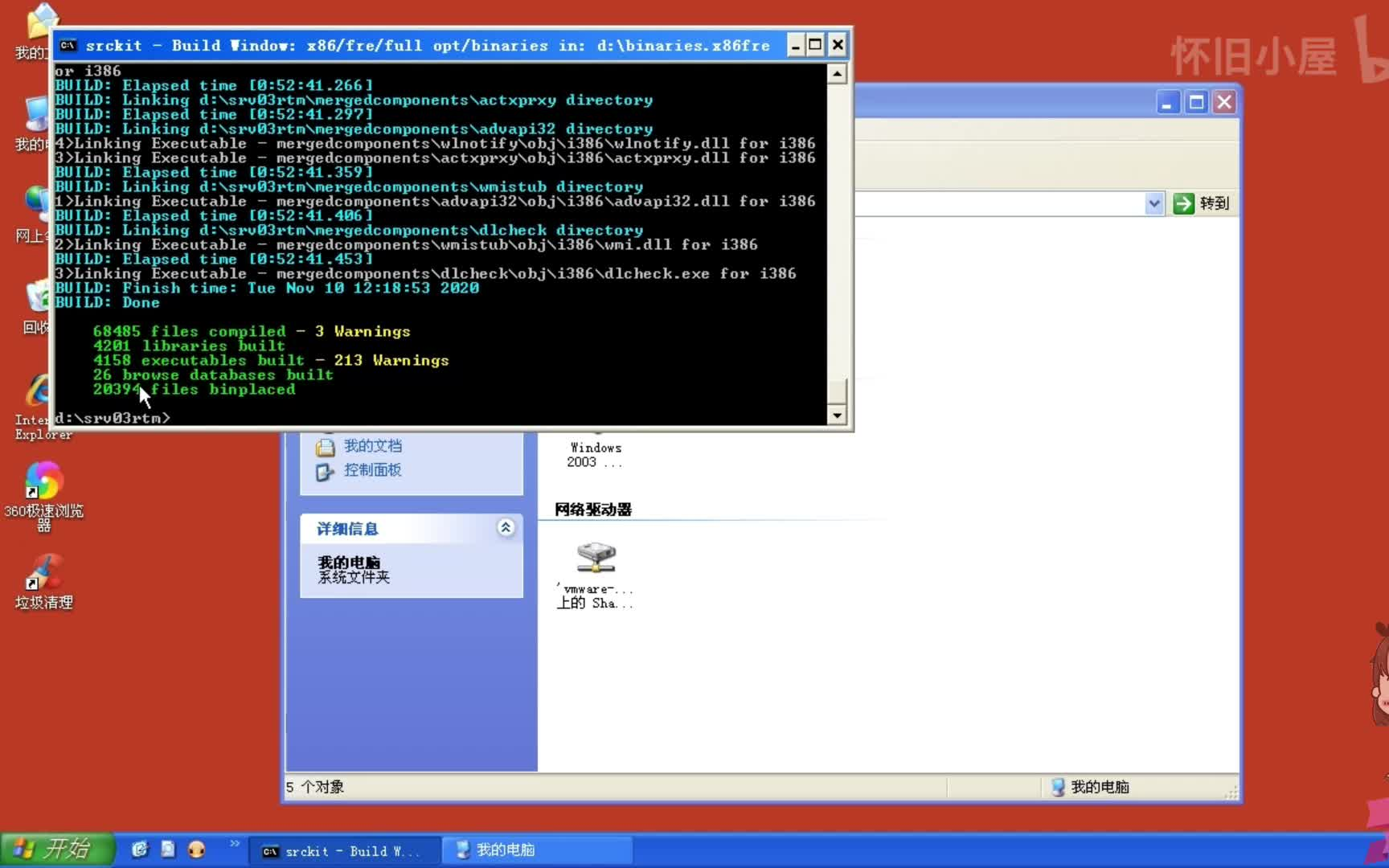Viewport: 1389px width, 868px height.
Task: Click the console scrollbar down arrow
Action: (837, 416)
